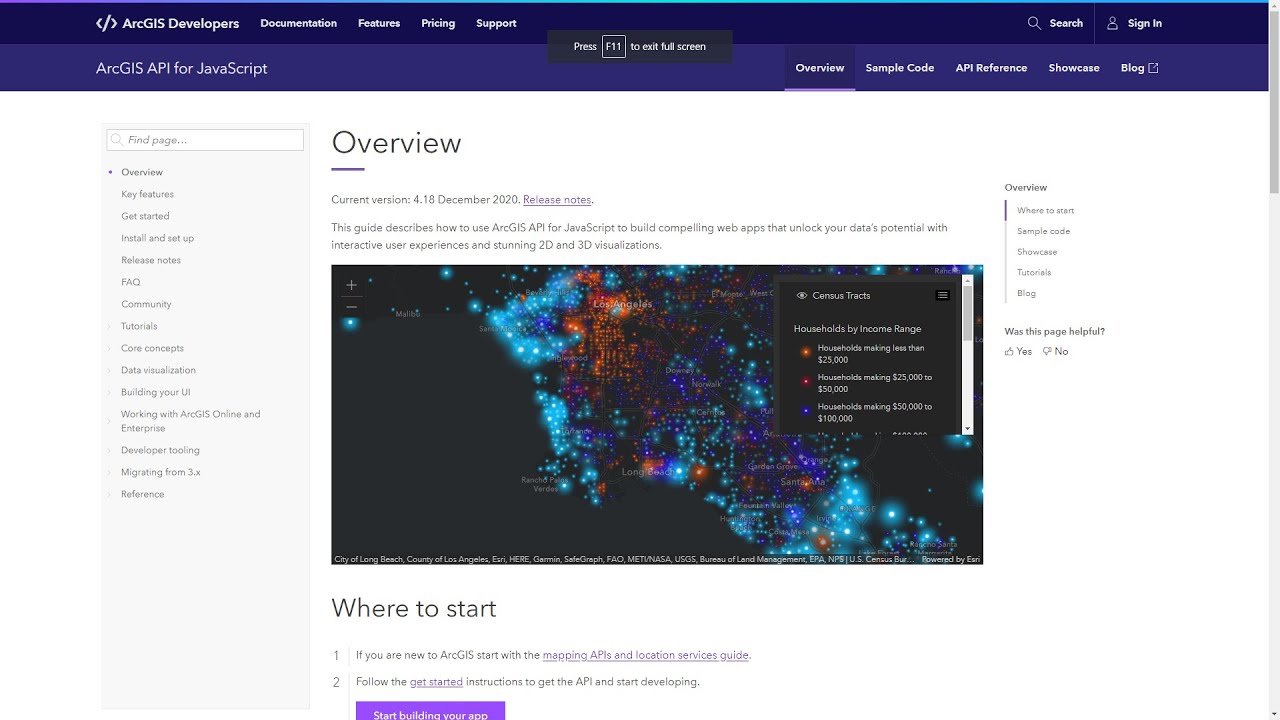Click the Start building your app button
This screenshot has width=1280, height=720.
(x=430, y=711)
